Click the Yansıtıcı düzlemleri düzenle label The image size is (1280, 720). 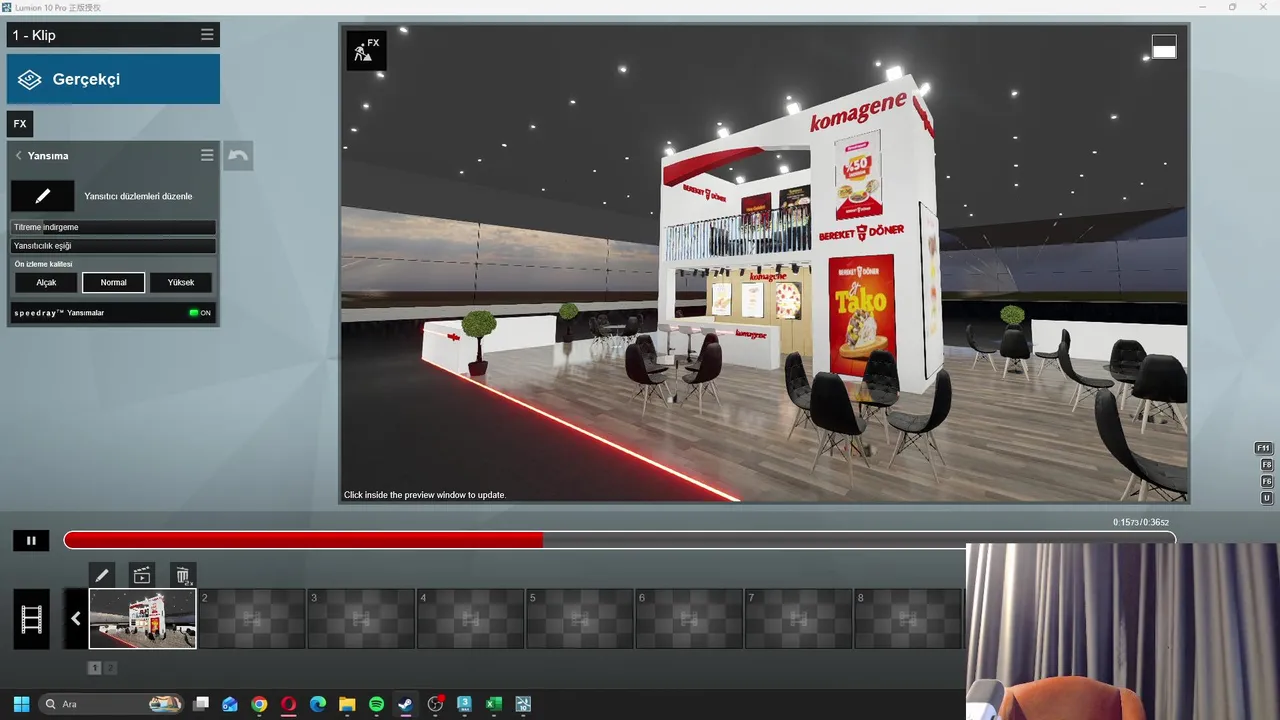pos(138,196)
